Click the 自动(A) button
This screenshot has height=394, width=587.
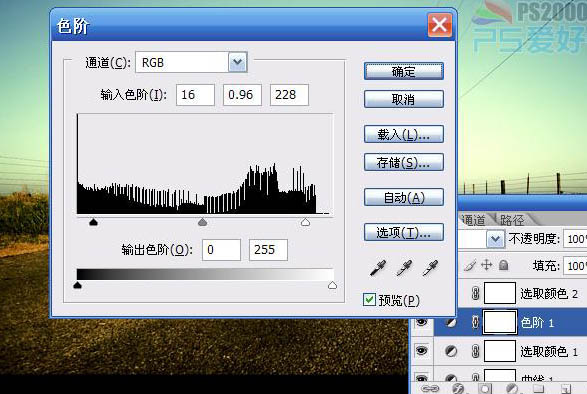pyautogui.click(x=404, y=197)
